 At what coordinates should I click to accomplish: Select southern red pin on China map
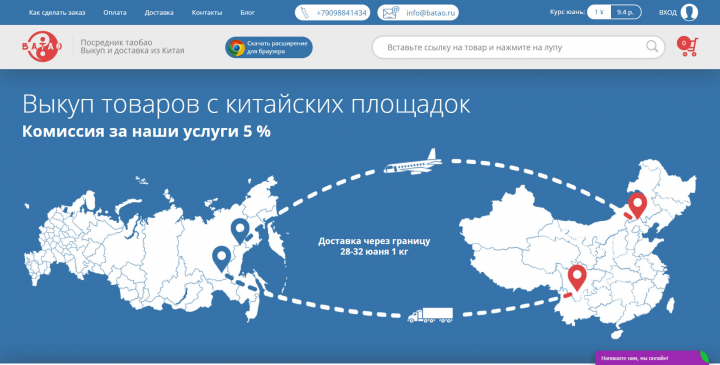point(577,278)
